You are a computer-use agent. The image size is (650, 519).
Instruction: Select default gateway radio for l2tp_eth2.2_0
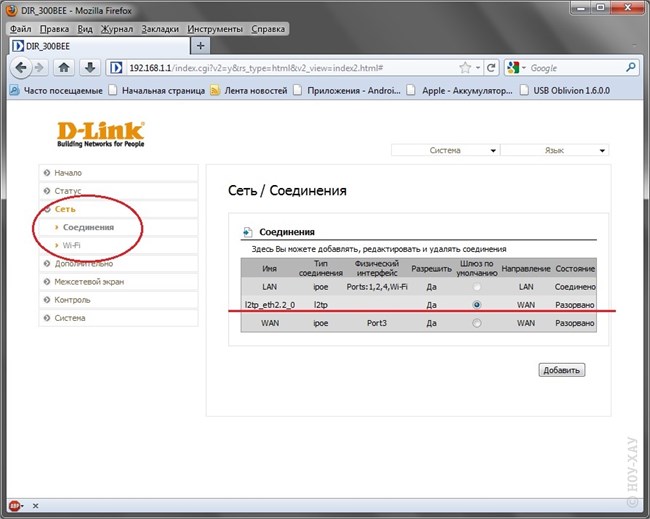tap(477, 305)
